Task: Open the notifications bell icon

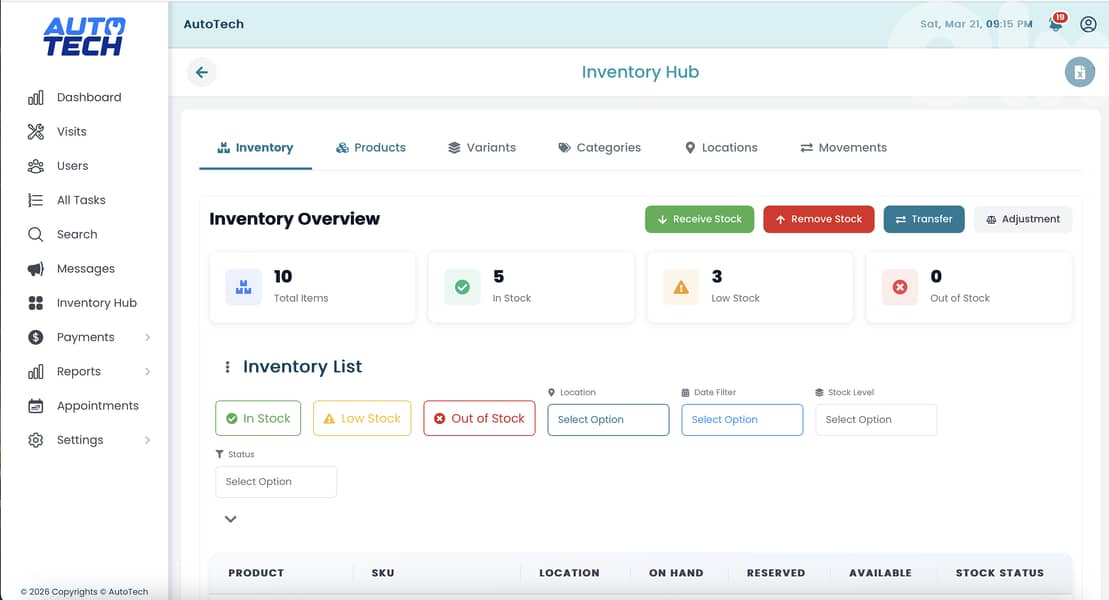Action: (x=1055, y=24)
